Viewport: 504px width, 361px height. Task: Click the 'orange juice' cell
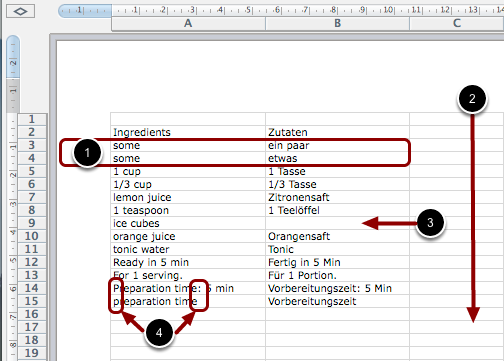[x=188, y=236]
